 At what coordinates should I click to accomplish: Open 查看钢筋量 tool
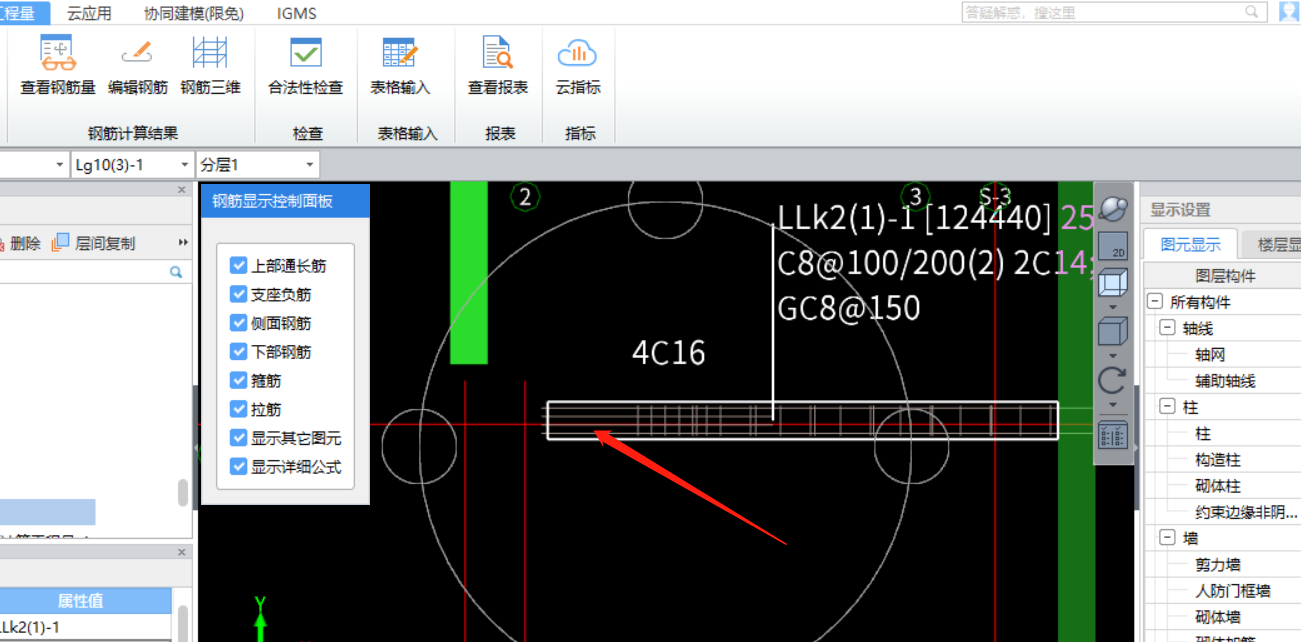58,66
